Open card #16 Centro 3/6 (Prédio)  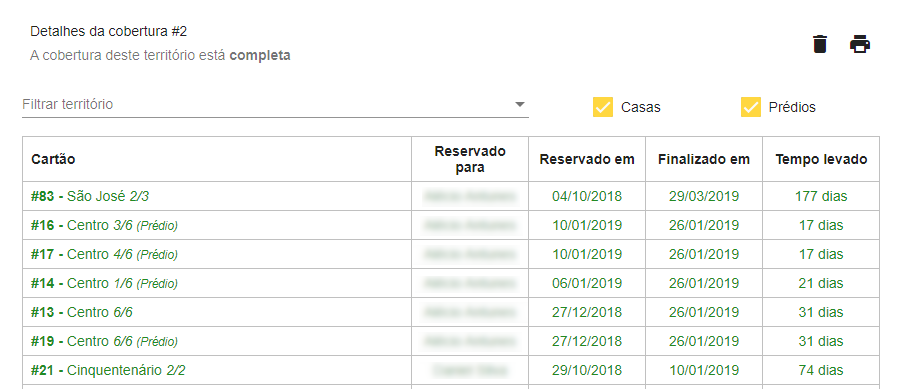click(104, 225)
